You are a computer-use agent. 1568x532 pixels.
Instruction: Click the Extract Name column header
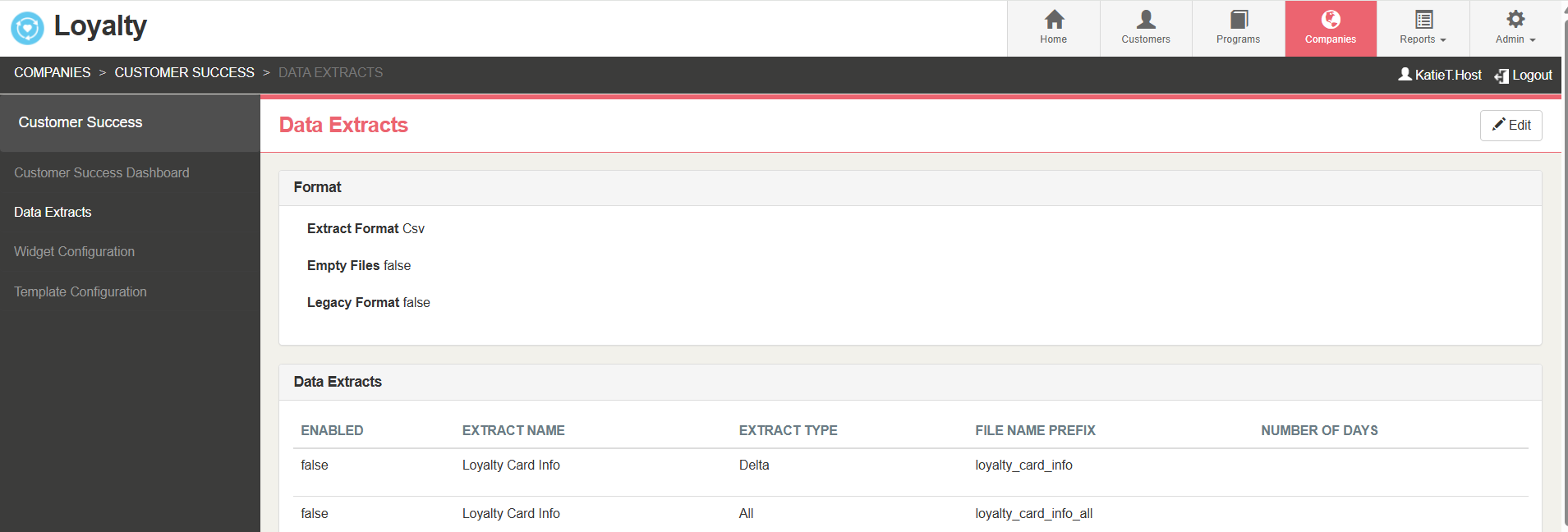click(x=513, y=430)
